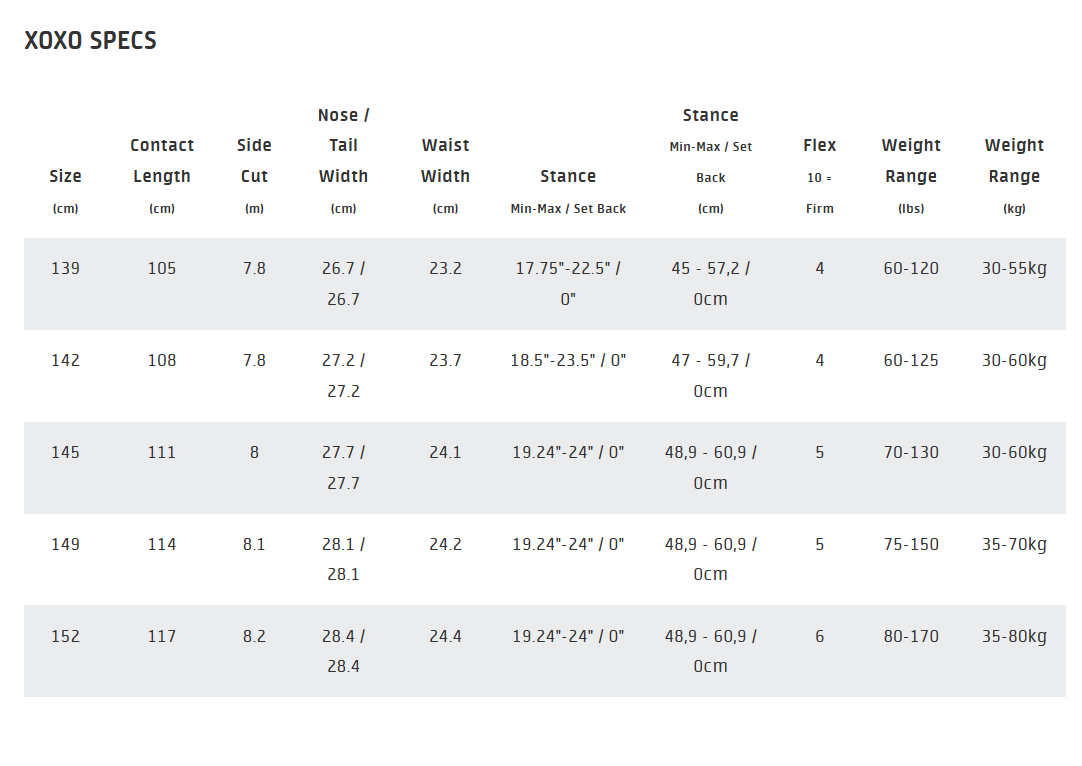The width and height of the screenshot is (1082, 766).
Task: Click the Nose / Tail Width header
Action: coord(343,146)
